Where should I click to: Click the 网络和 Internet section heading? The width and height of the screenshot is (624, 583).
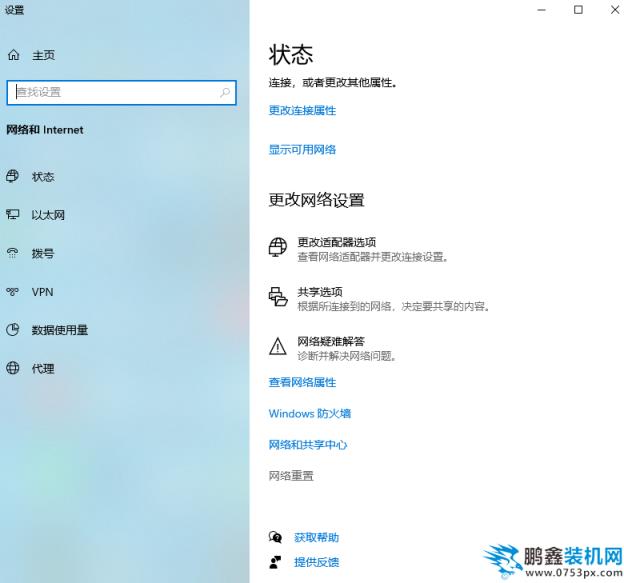pos(45,130)
